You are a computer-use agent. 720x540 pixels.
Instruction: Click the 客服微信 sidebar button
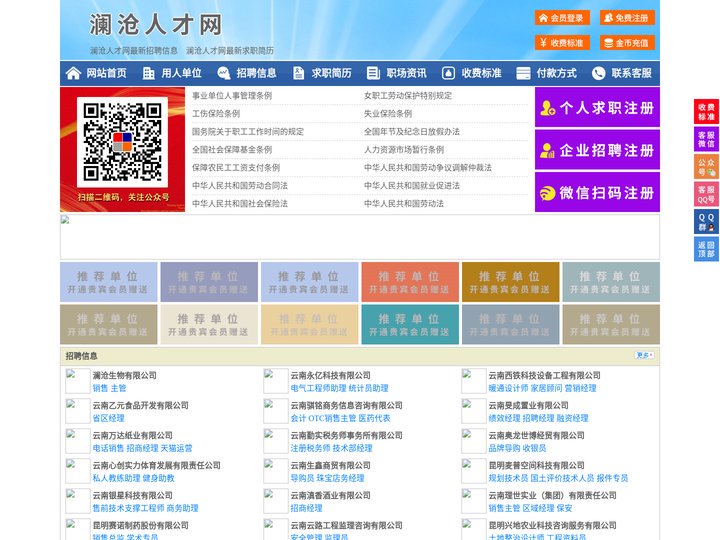[x=706, y=139]
